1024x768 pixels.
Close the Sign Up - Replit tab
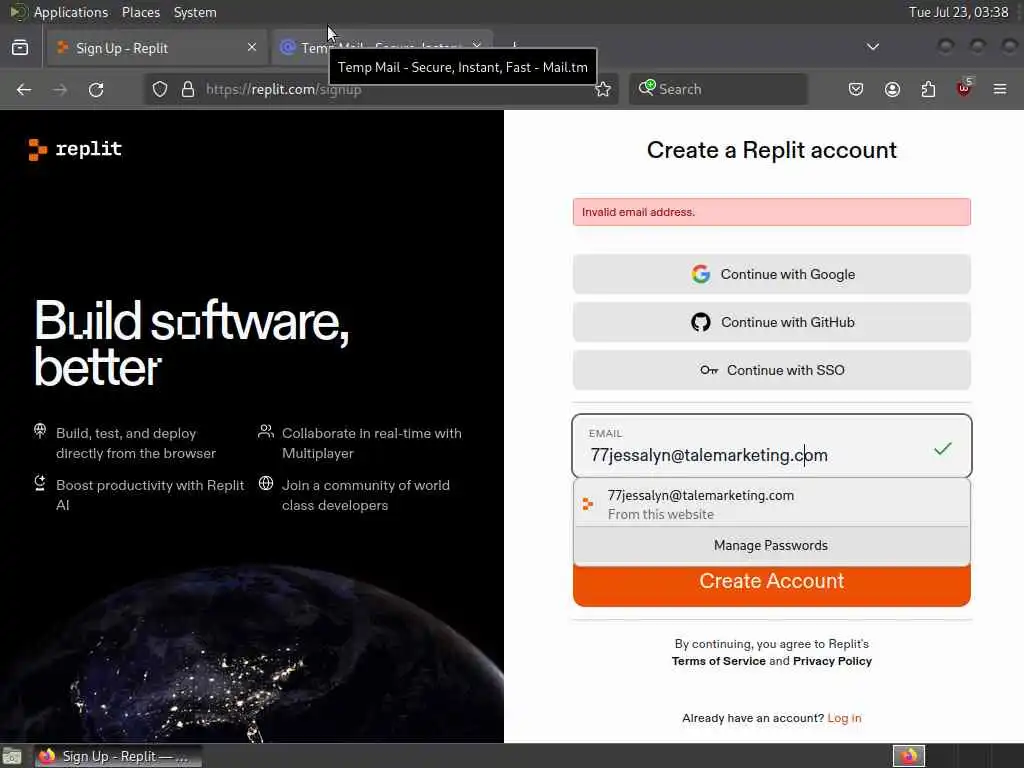(x=251, y=47)
